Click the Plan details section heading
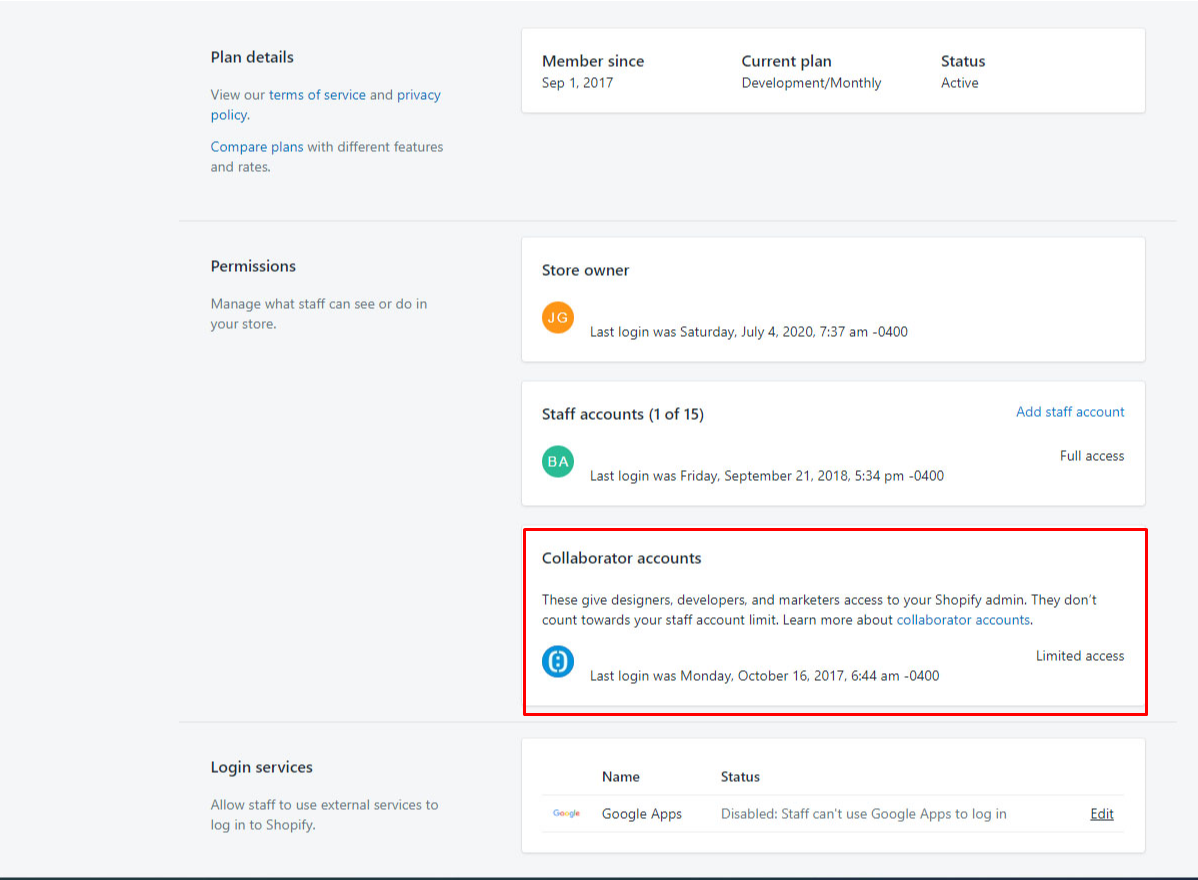Image resolution: width=1198 pixels, height=880 pixels. 252,57
